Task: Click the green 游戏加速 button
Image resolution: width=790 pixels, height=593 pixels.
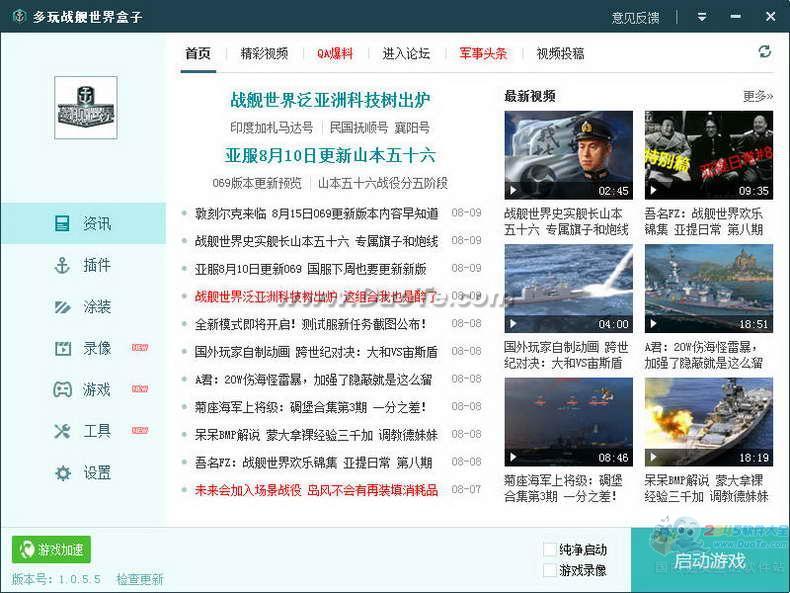Action: click(x=51, y=549)
